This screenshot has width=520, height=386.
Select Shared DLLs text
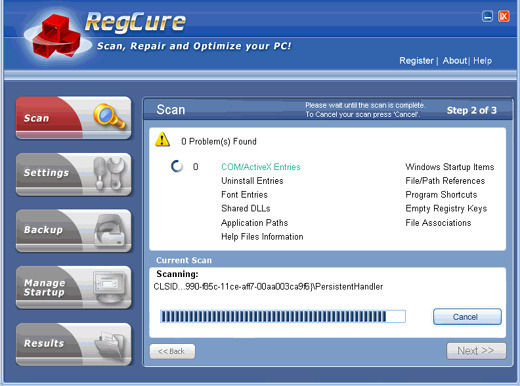point(246,208)
